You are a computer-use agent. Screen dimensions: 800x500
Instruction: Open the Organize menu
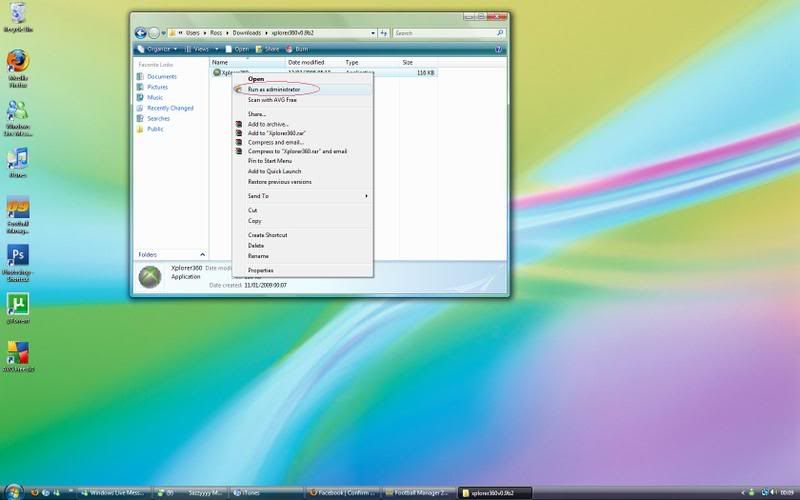[x=157, y=49]
